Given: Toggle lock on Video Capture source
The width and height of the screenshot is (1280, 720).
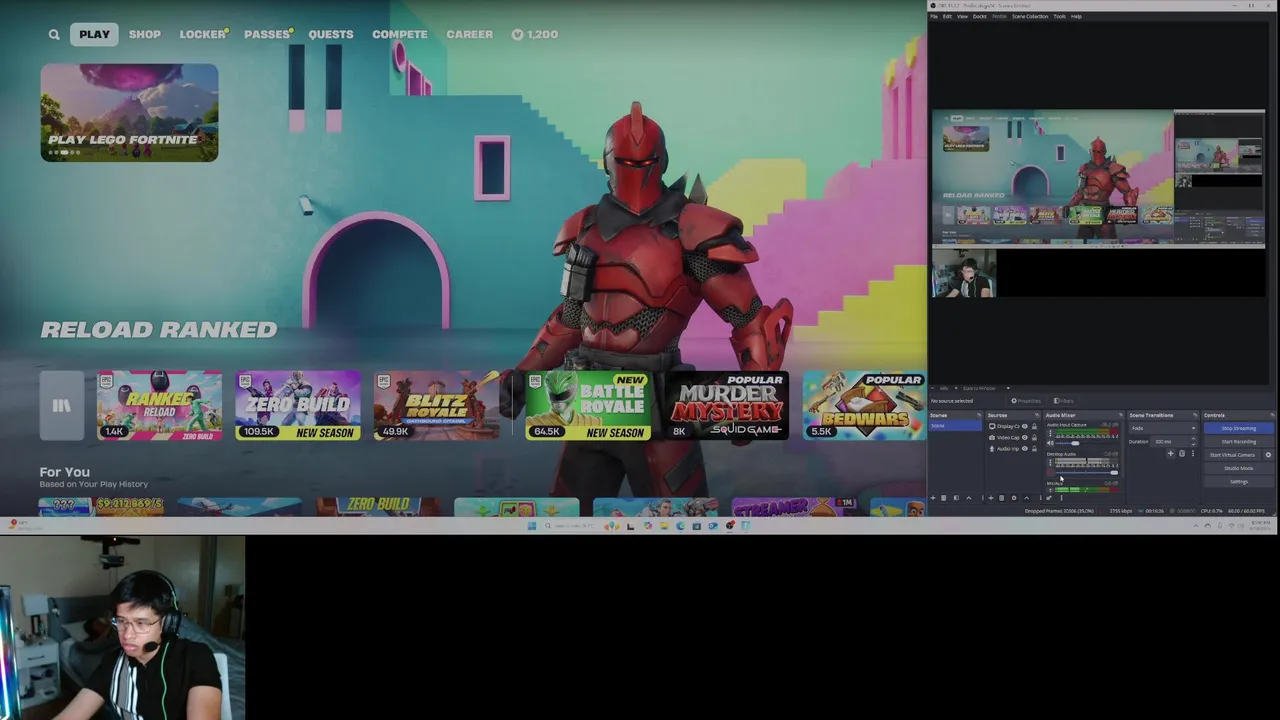Looking at the screenshot, I should click(1034, 437).
